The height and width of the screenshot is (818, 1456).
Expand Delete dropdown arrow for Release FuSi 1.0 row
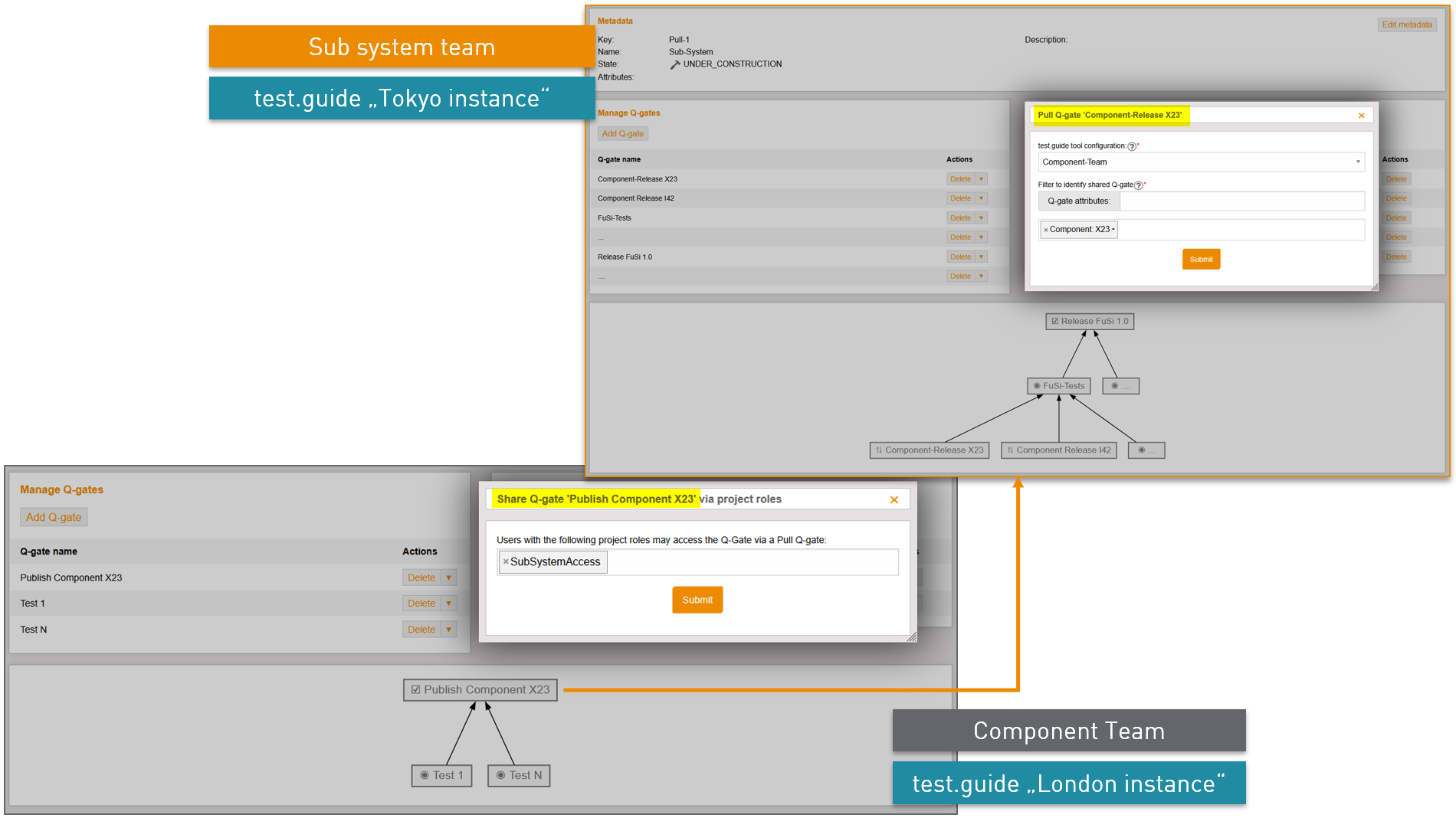pos(981,257)
